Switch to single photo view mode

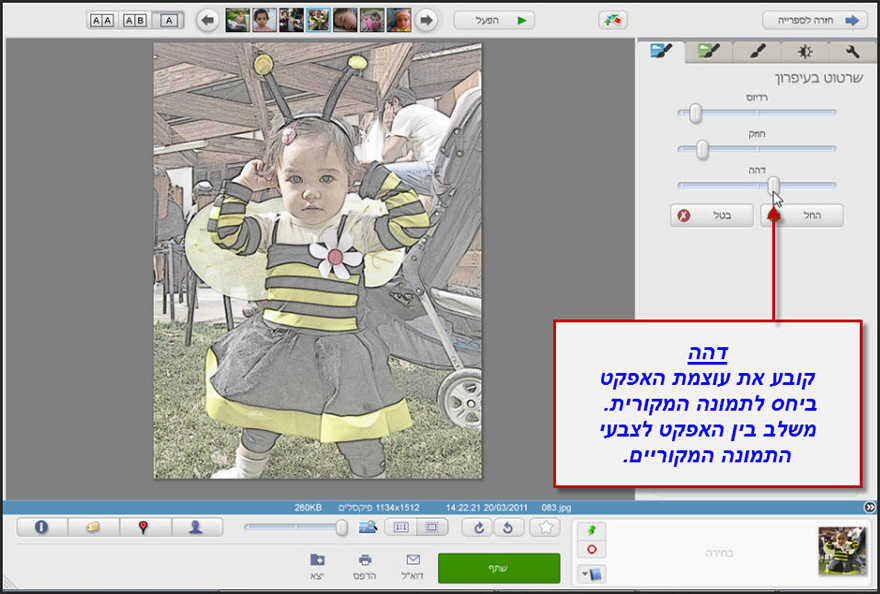[x=166, y=20]
